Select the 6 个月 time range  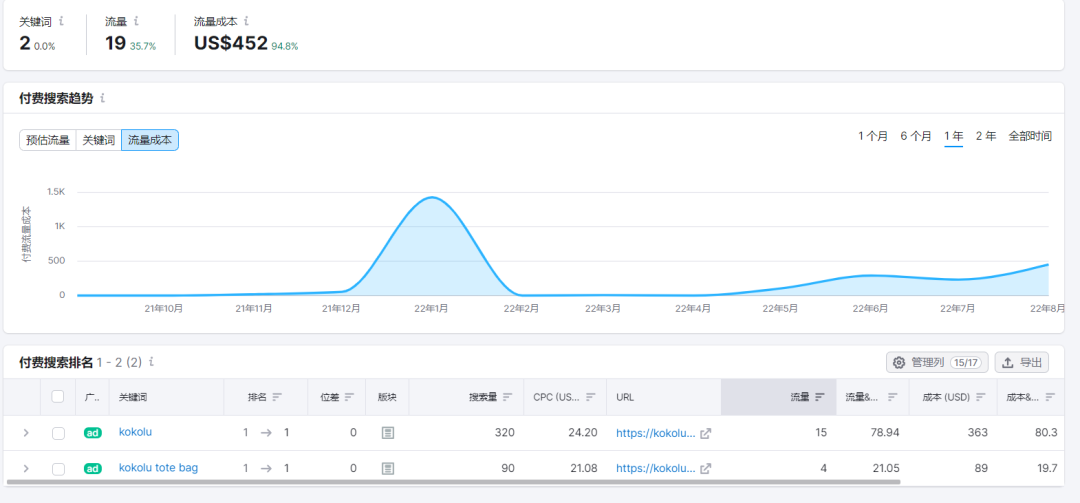pos(915,136)
